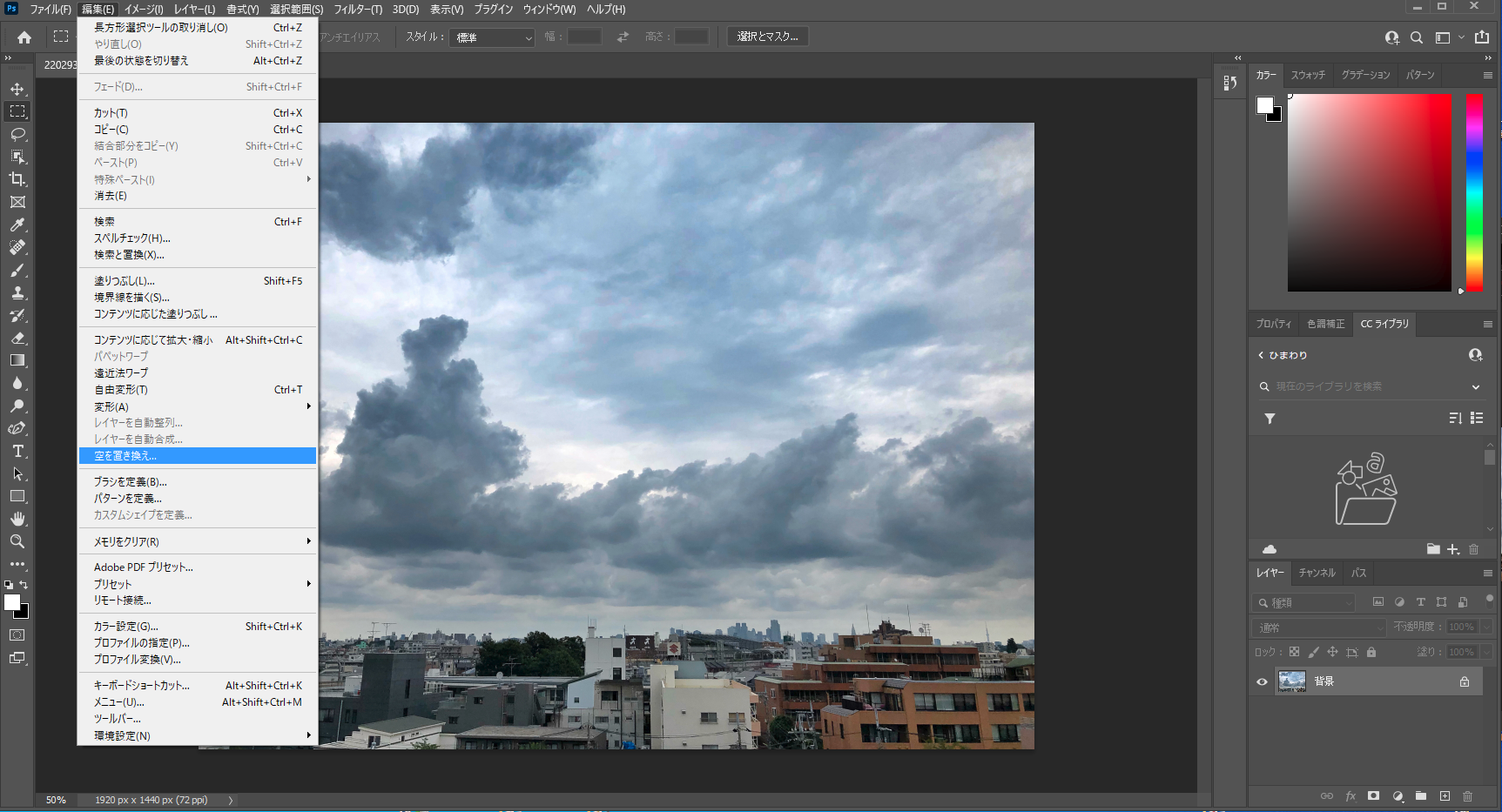Switch to the チャンネル tab
Screen dimensions: 1502x812
point(1317,573)
